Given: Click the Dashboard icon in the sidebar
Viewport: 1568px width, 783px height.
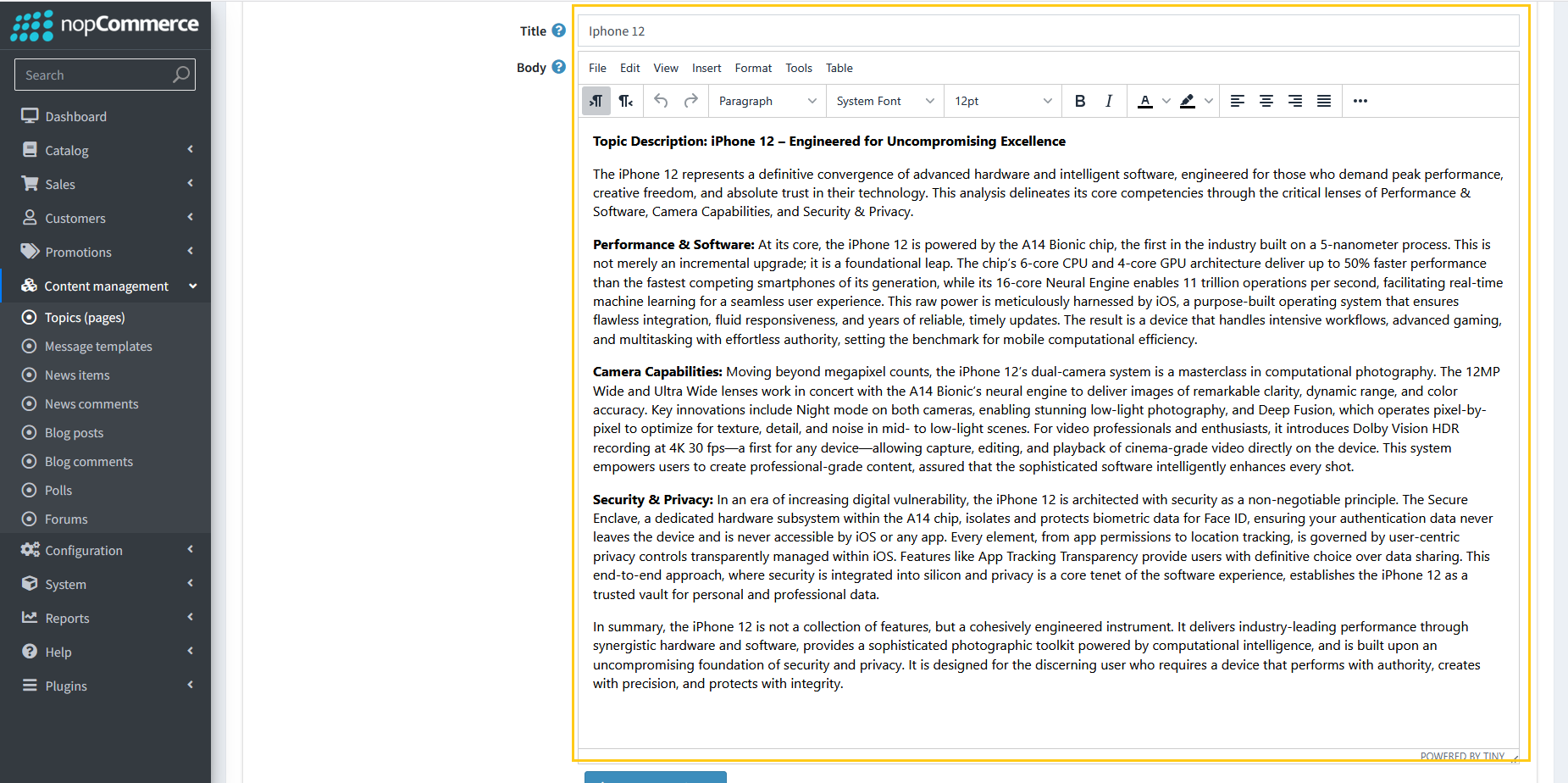Looking at the screenshot, I should pyautogui.click(x=30, y=115).
